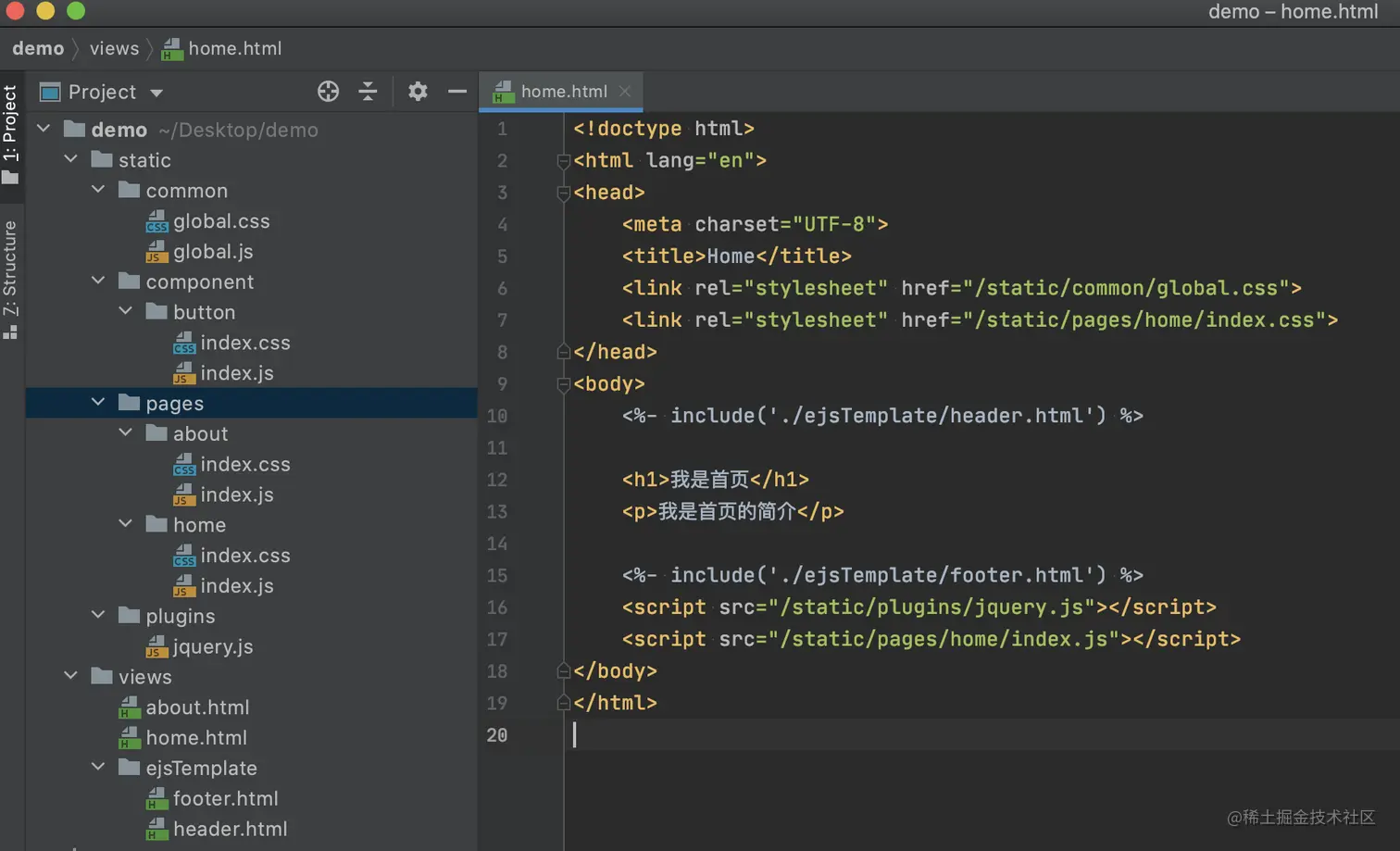Select about folder's index.js file icon

(x=184, y=494)
